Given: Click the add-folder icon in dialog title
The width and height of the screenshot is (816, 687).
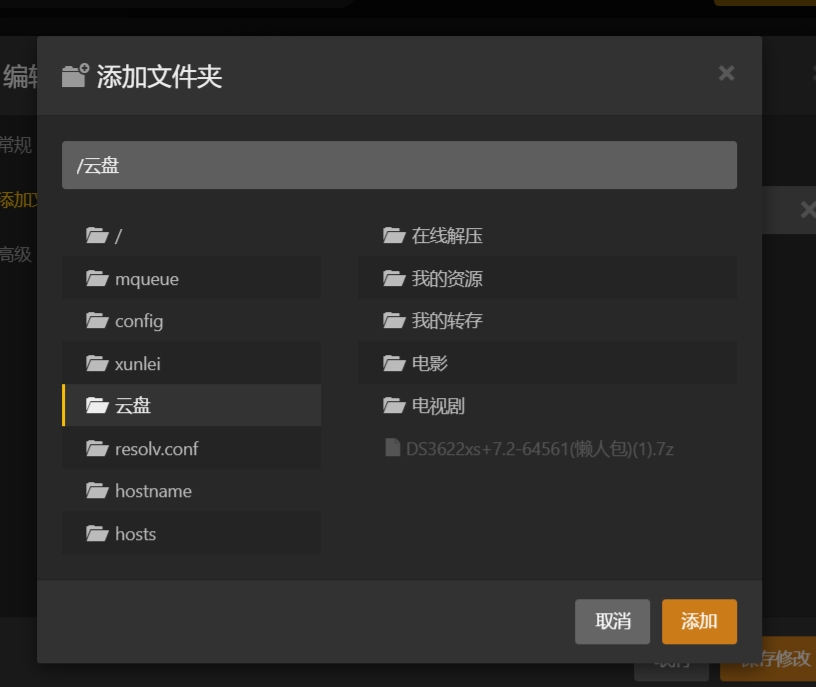Looking at the screenshot, I should (x=75, y=76).
